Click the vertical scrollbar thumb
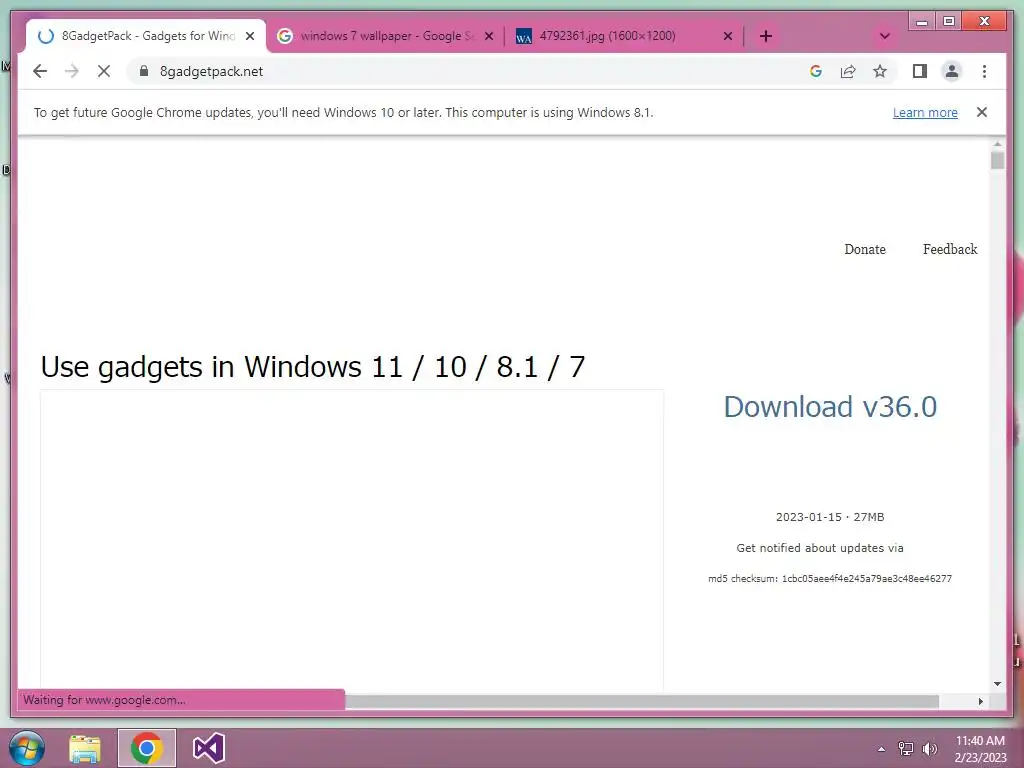The height and width of the screenshot is (768, 1024). (x=997, y=161)
